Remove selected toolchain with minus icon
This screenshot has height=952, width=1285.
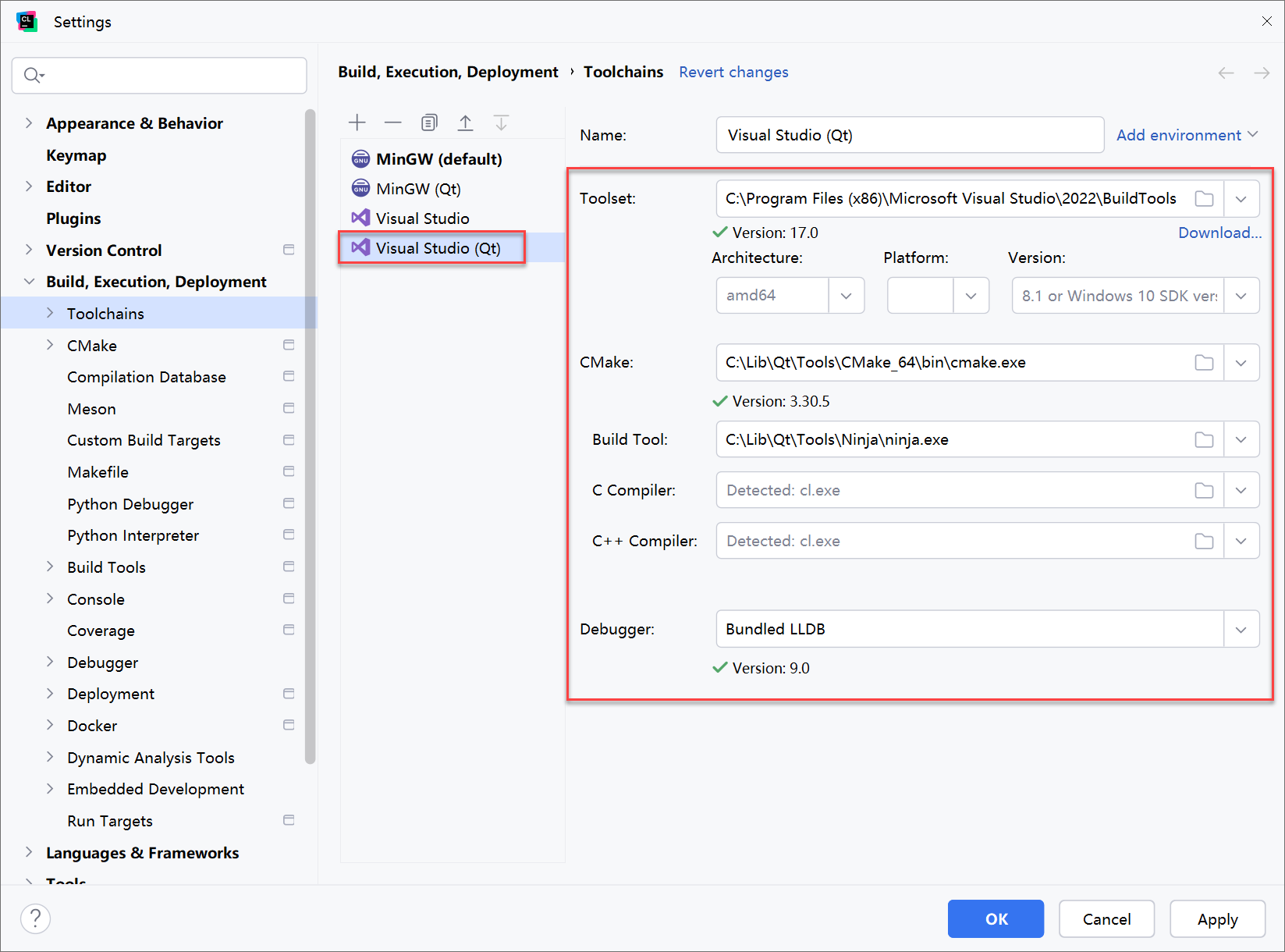pyautogui.click(x=392, y=123)
